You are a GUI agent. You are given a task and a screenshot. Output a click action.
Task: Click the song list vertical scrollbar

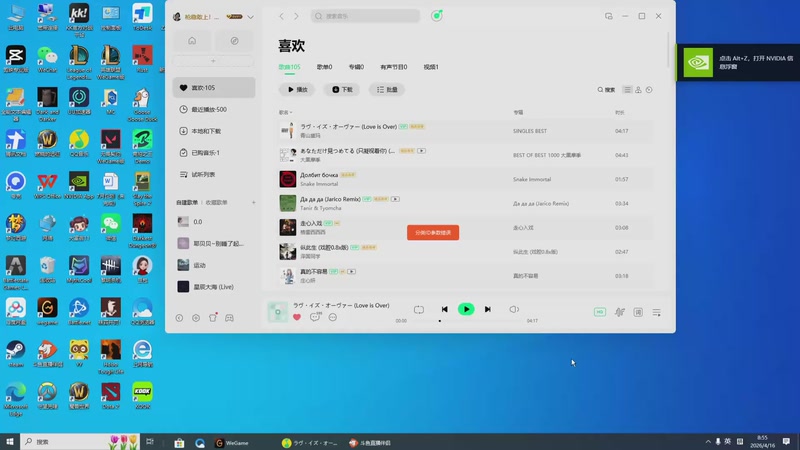tap(668, 50)
